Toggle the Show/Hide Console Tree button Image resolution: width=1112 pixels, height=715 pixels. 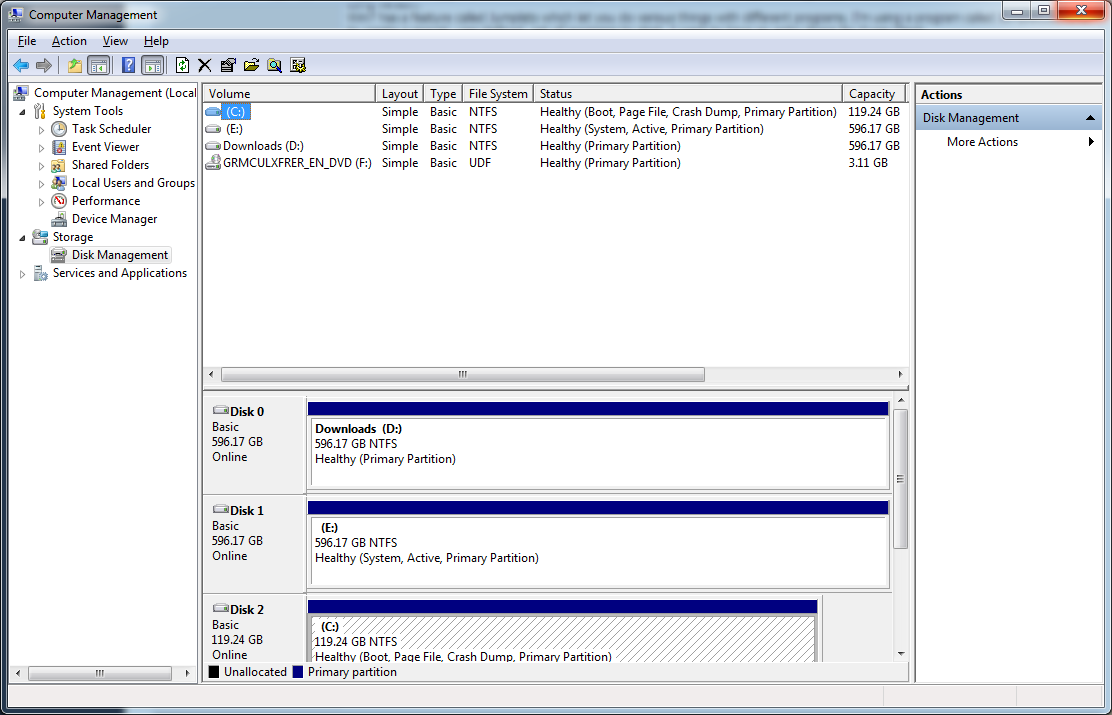[x=98, y=65]
